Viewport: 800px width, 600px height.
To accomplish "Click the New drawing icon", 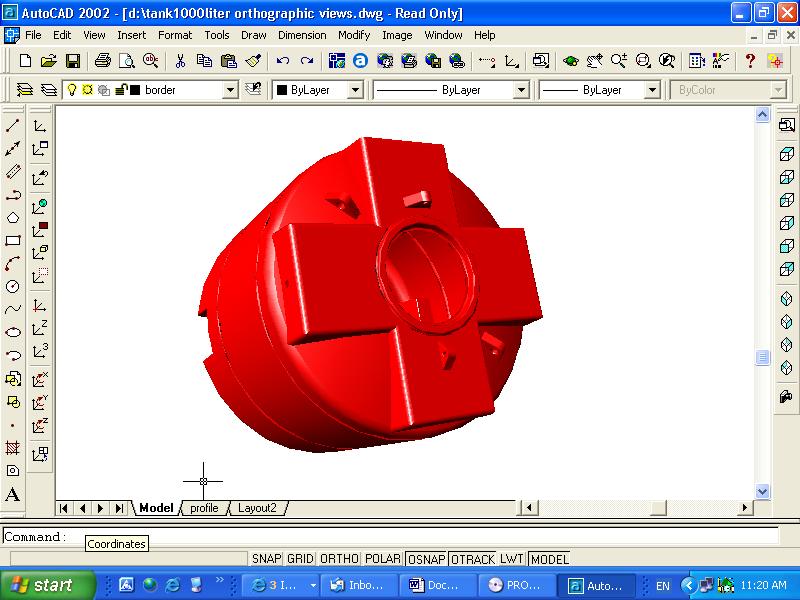I will [x=25, y=61].
